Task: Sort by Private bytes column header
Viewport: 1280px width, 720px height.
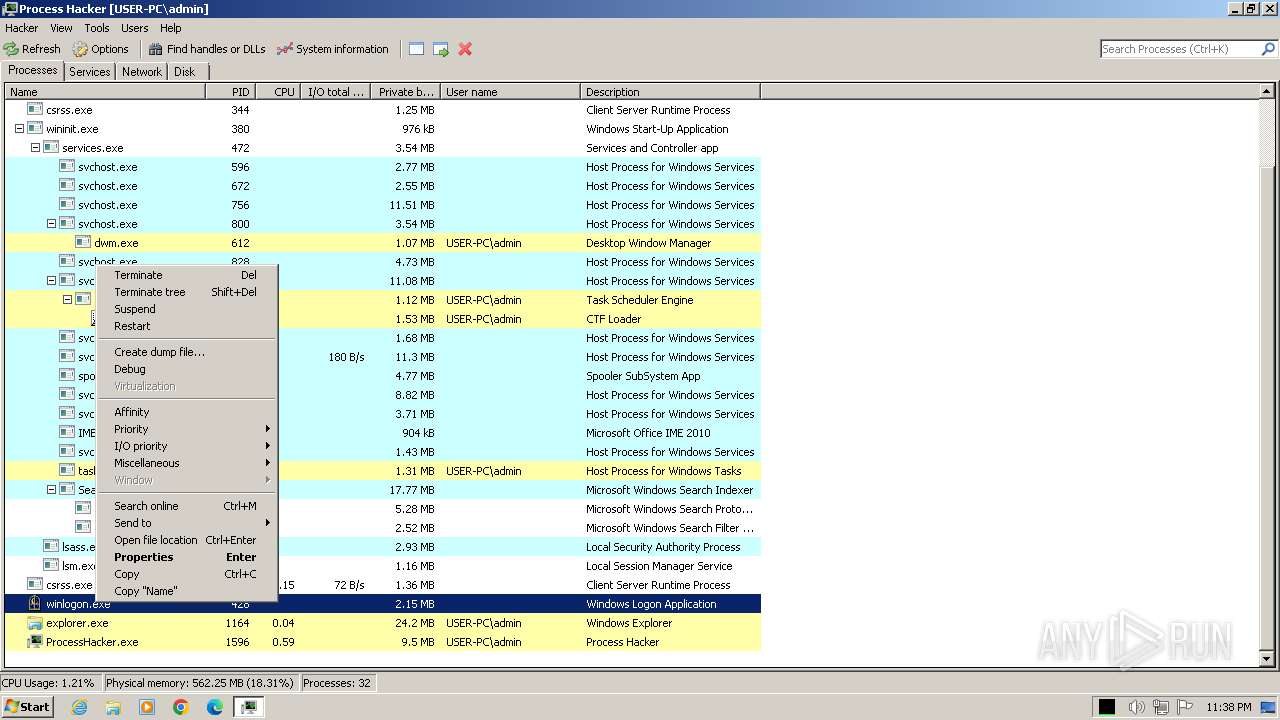Action: click(x=405, y=91)
